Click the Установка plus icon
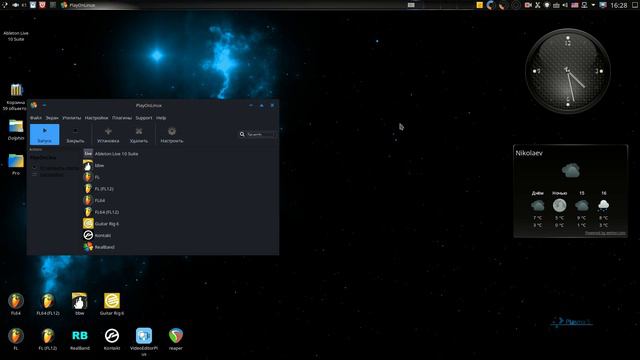 (x=108, y=131)
